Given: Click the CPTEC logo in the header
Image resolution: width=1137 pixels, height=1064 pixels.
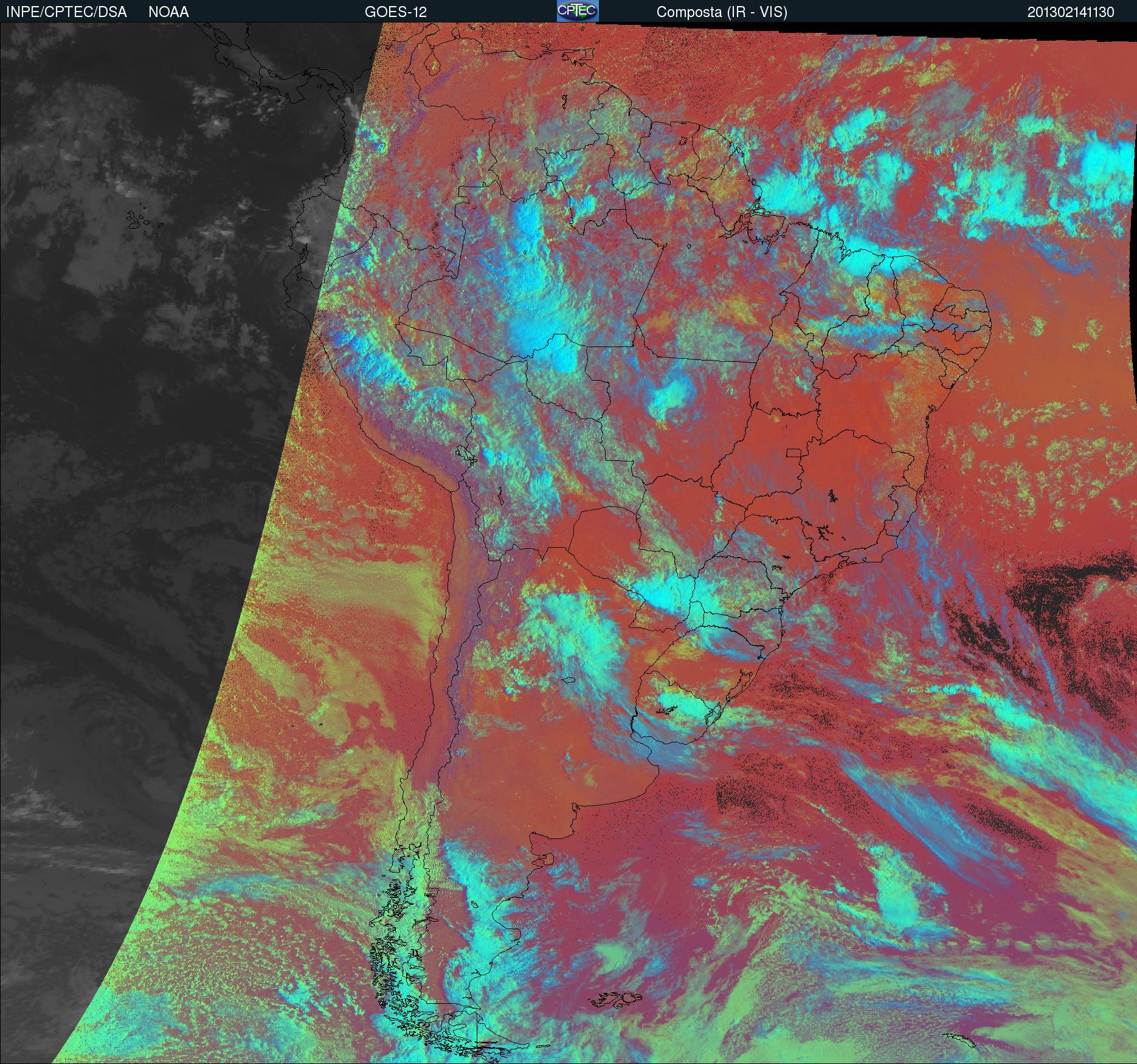Looking at the screenshot, I should click(577, 11).
